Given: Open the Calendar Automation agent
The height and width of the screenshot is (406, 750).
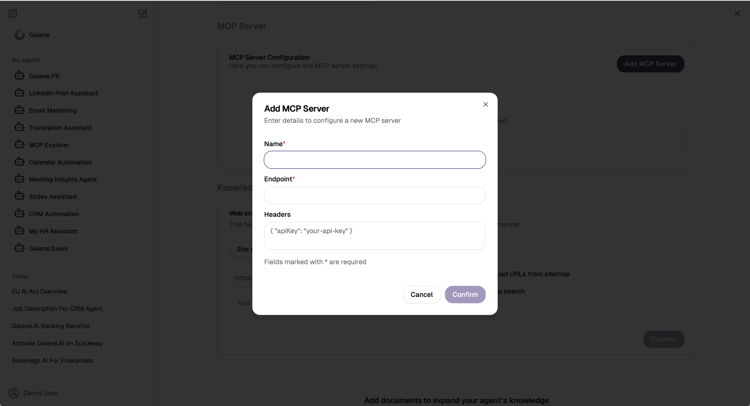Looking at the screenshot, I should (60, 162).
